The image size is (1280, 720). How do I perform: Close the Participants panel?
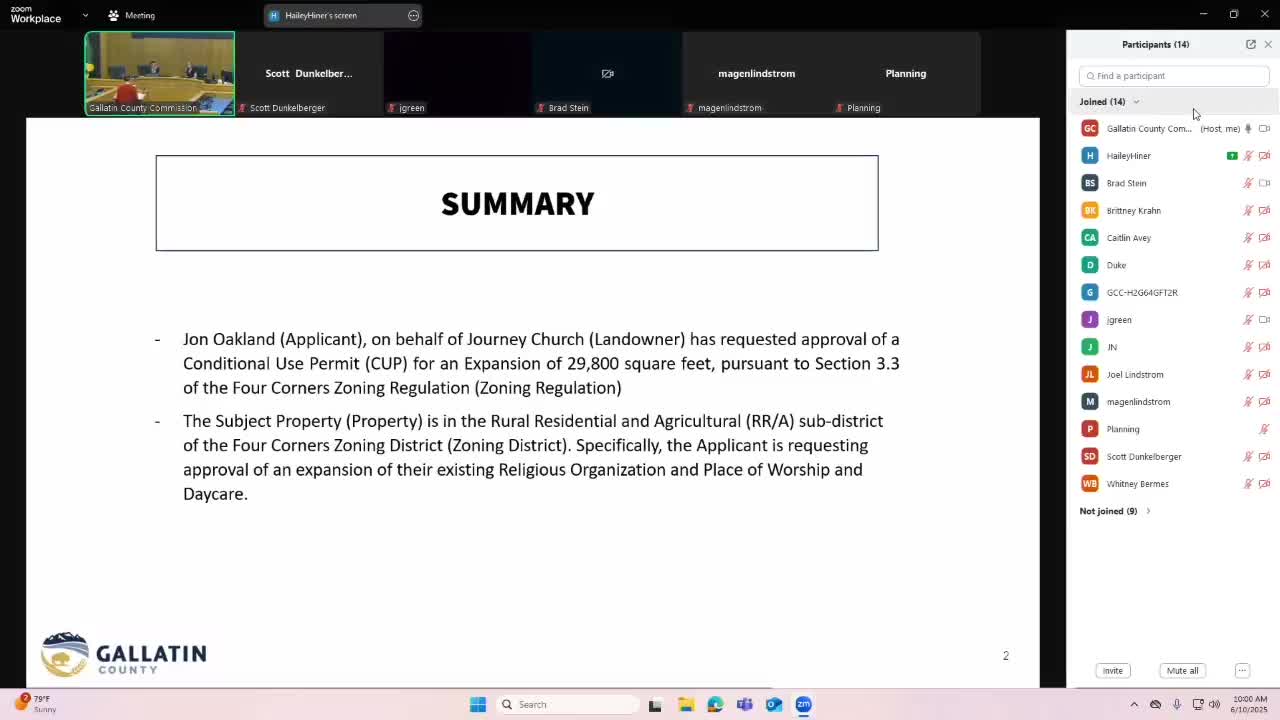(1268, 44)
